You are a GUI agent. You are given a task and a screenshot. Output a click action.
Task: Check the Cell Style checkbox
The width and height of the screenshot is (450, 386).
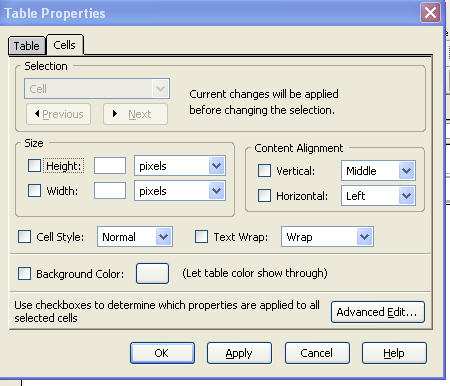tap(24, 237)
